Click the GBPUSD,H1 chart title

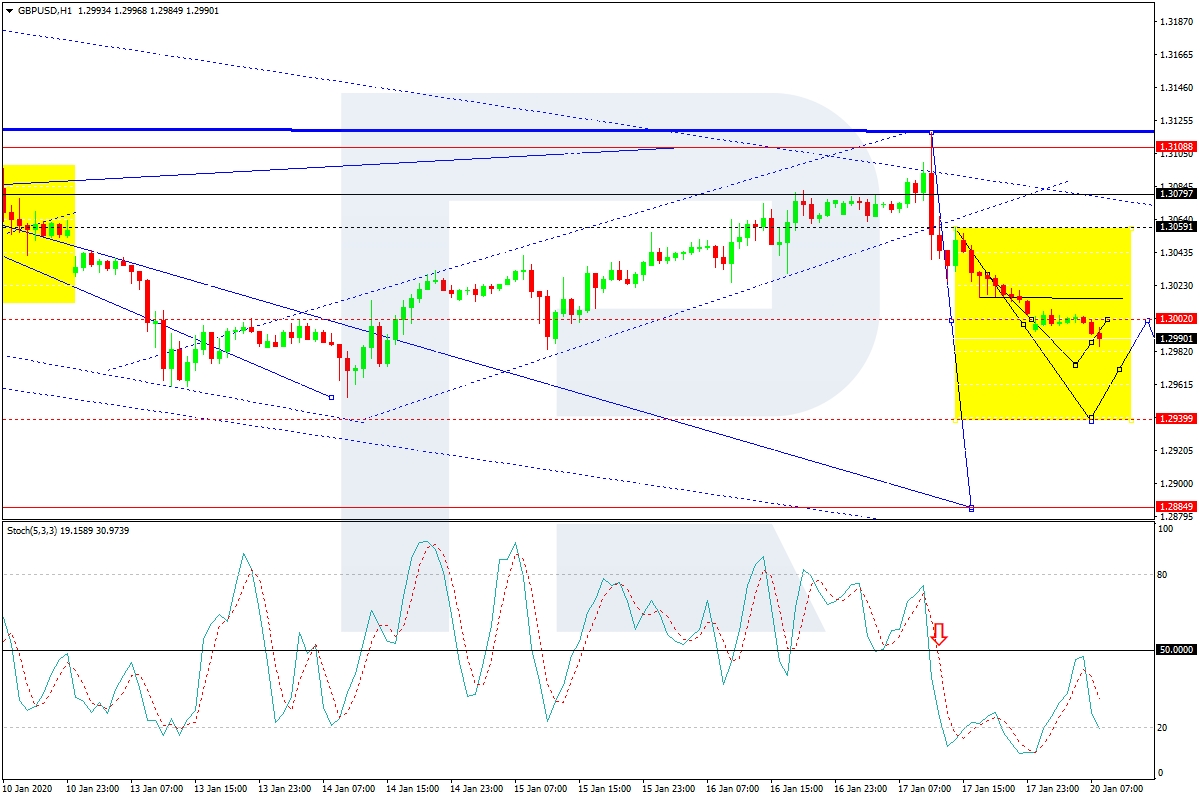point(44,10)
